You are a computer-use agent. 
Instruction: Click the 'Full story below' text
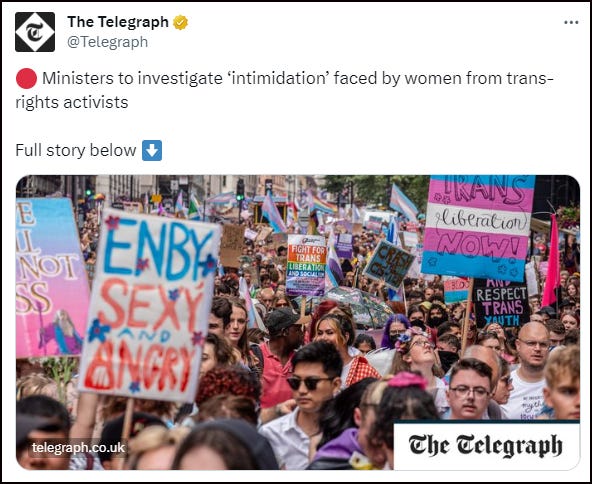point(76,150)
